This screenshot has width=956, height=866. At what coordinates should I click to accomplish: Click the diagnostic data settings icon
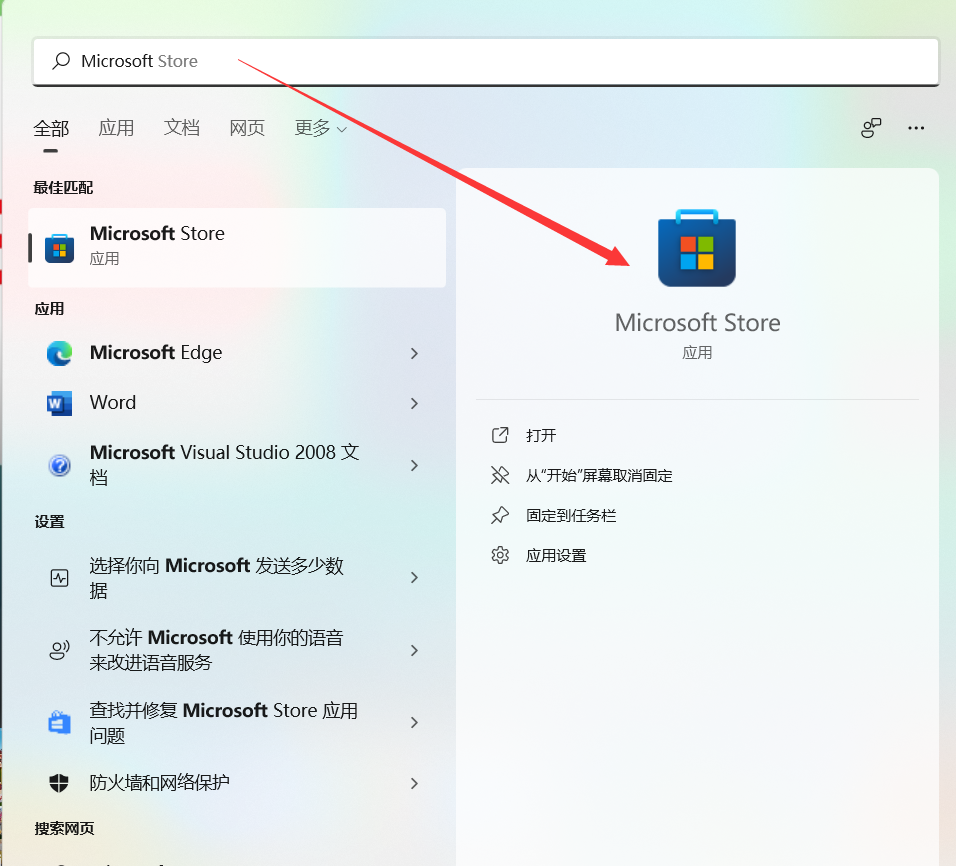tap(59, 578)
